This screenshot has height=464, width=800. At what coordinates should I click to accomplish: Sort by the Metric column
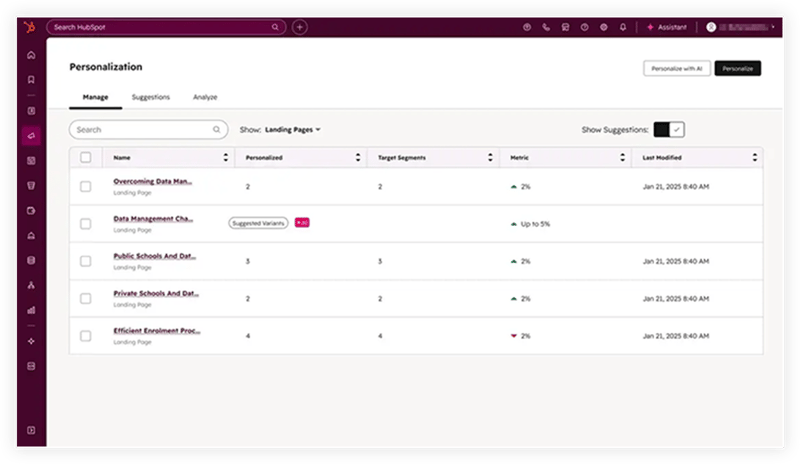pos(622,157)
